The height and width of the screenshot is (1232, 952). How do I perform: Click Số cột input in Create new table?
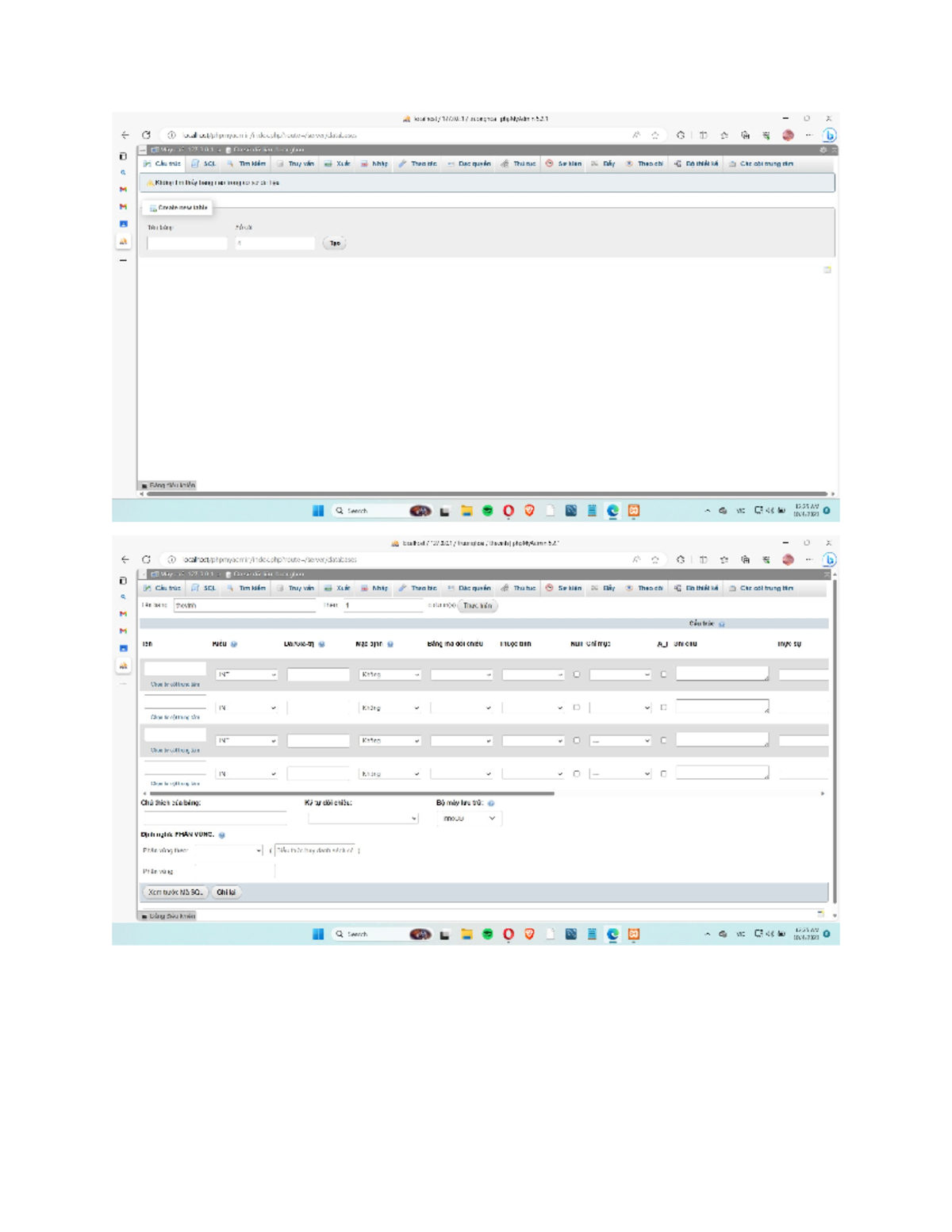pyautogui.click(x=275, y=244)
